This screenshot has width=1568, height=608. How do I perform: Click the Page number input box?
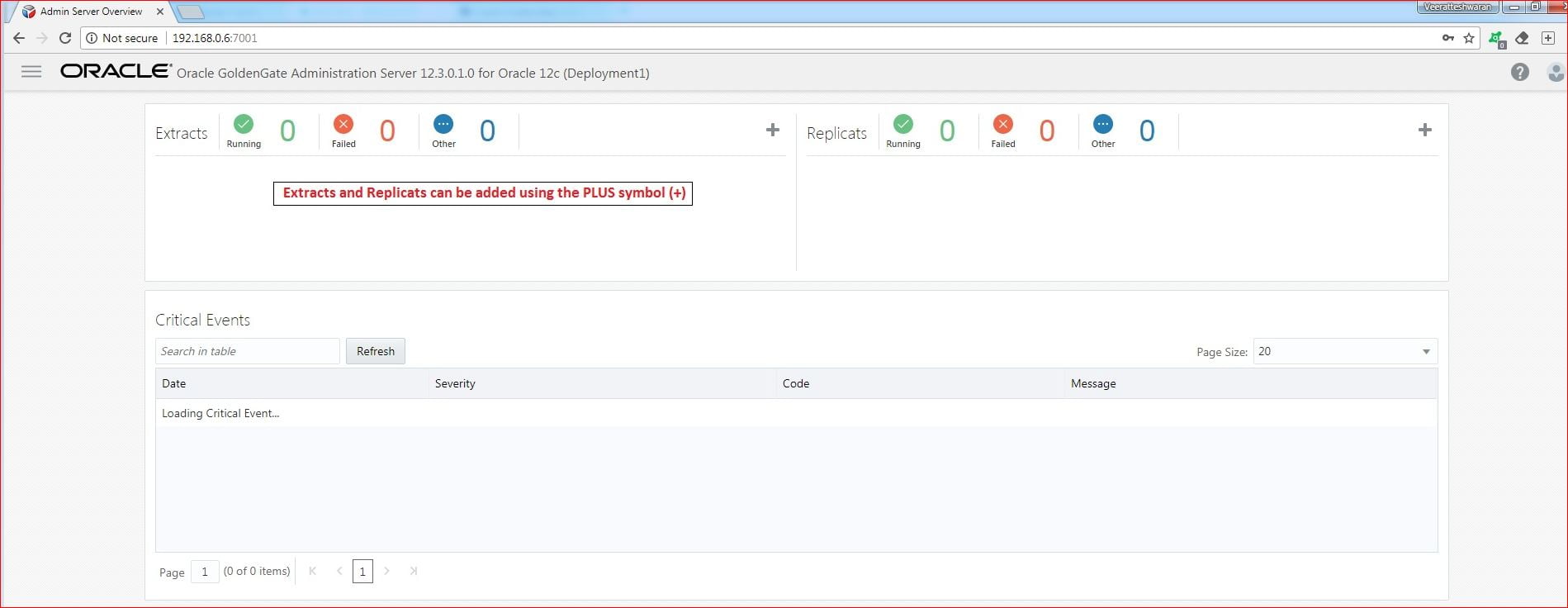205,571
